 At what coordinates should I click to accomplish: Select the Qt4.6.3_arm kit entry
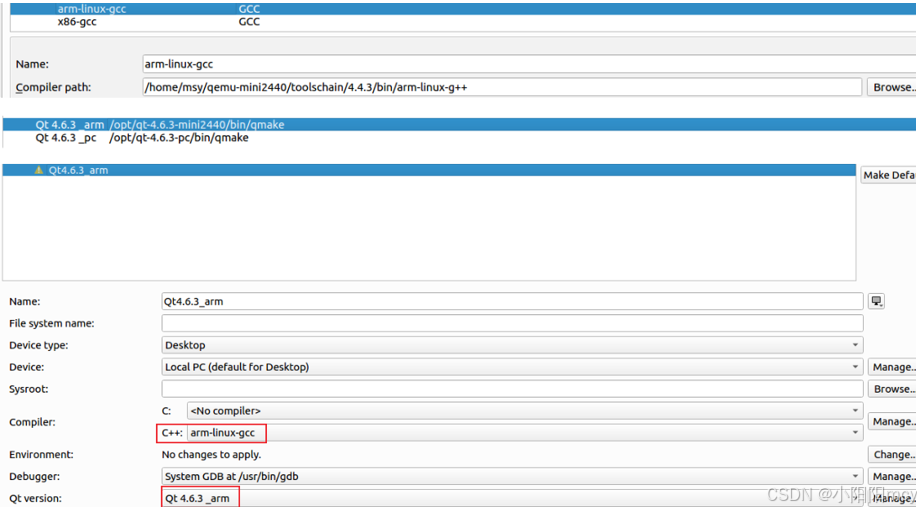(x=429, y=170)
